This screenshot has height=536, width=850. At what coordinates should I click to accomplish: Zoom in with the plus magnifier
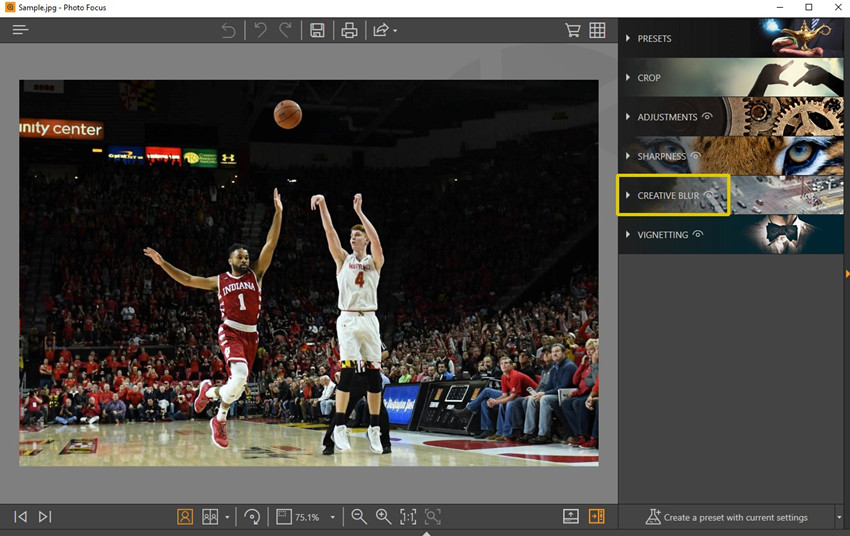pyautogui.click(x=383, y=516)
